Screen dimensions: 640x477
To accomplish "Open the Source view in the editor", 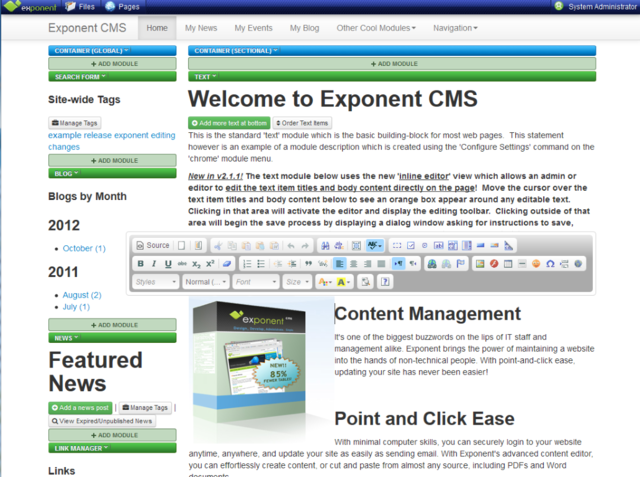I will click(153, 245).
